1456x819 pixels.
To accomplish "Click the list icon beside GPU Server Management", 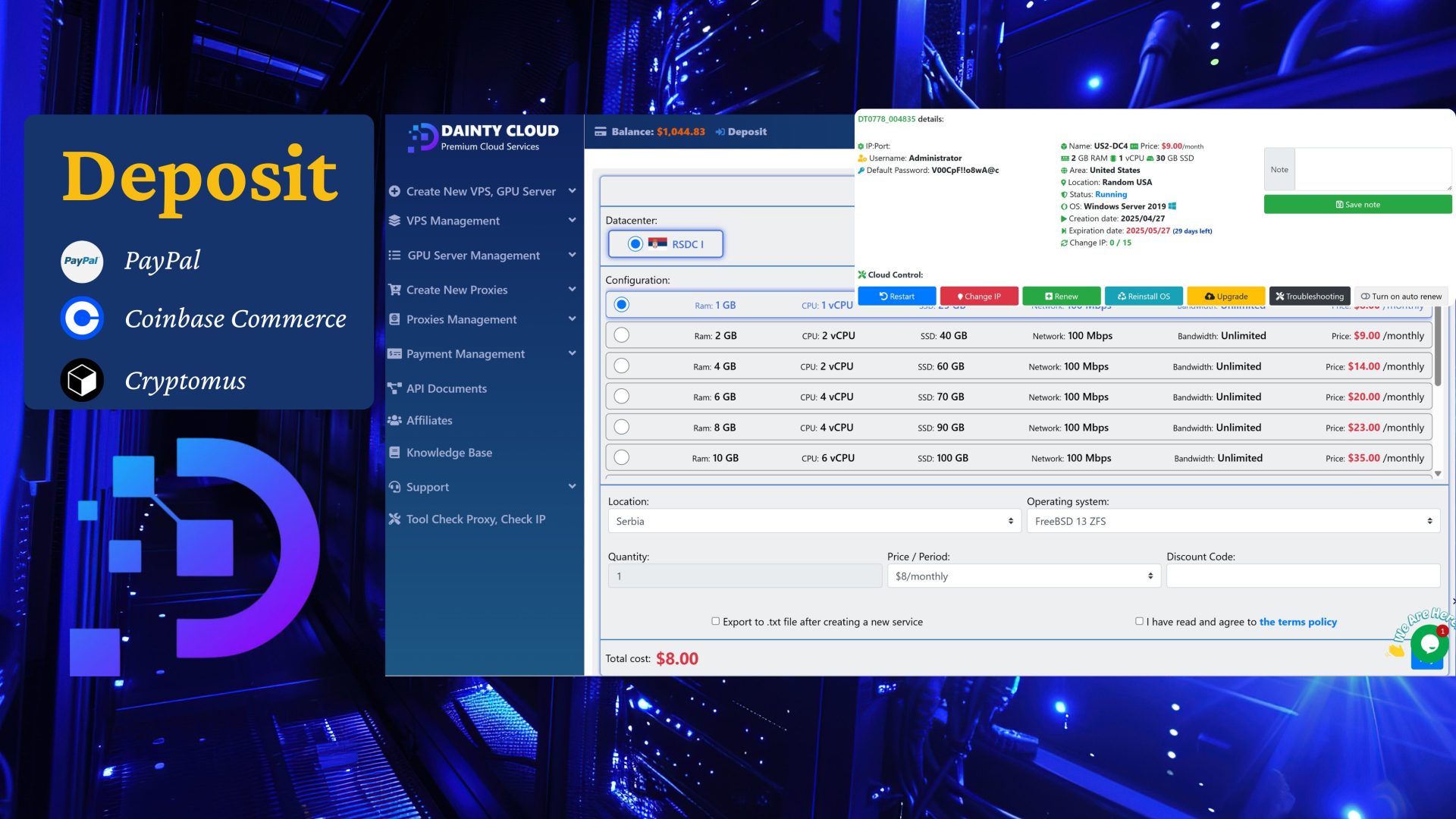I will (394, 256).
